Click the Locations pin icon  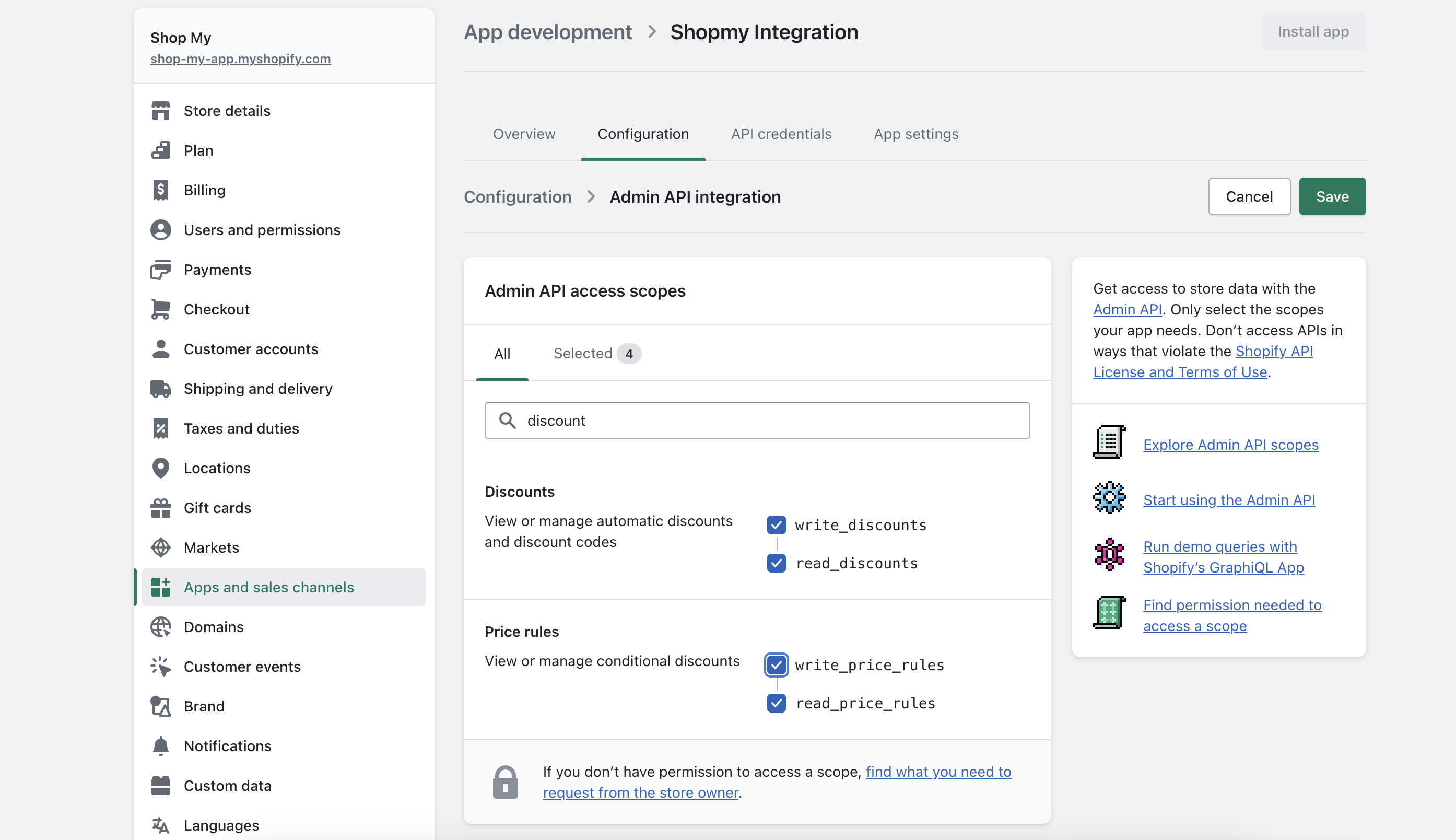[x=160, y=468]
